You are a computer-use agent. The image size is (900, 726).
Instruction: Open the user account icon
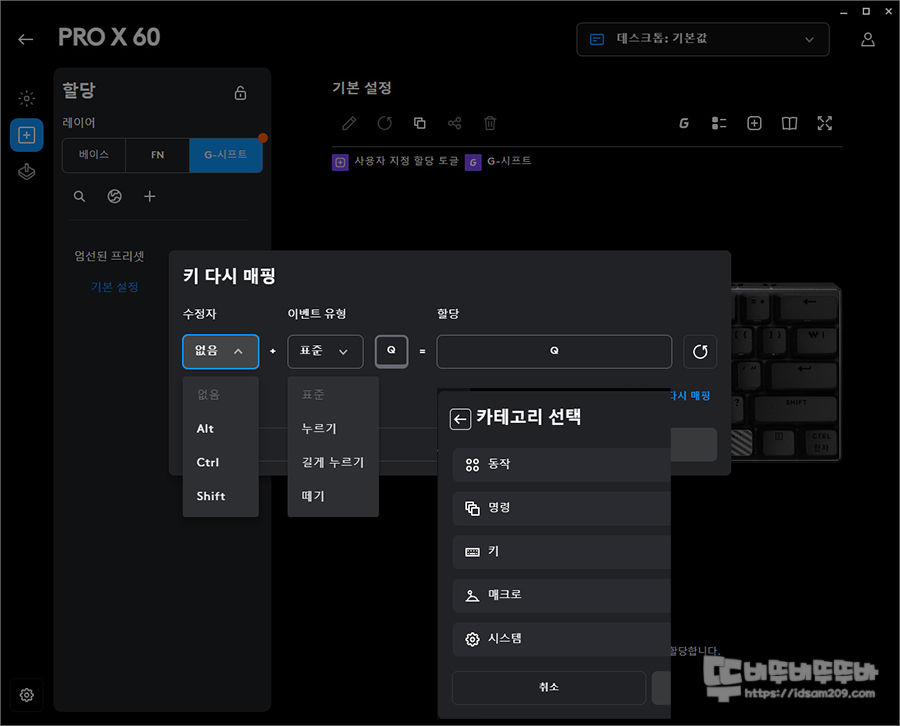[x=867, y=39]
